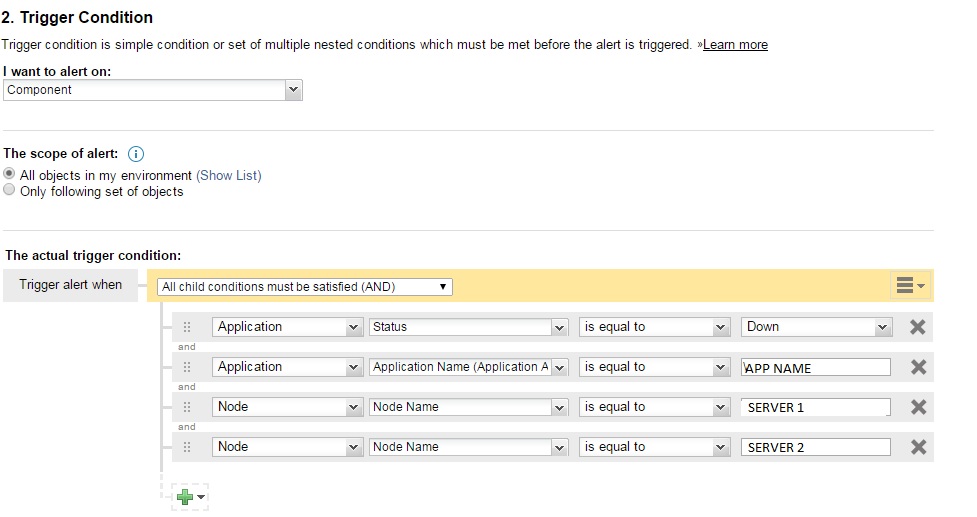Grab the drag handle of the Status row
This screenshot has width=977, height=517.
tap(187, 327)
